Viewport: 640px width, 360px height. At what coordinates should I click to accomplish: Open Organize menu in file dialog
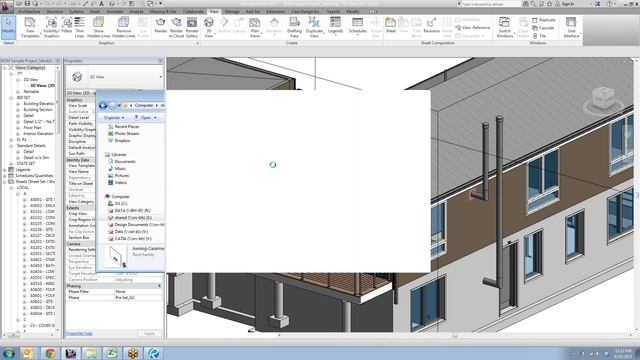point(113,118)
